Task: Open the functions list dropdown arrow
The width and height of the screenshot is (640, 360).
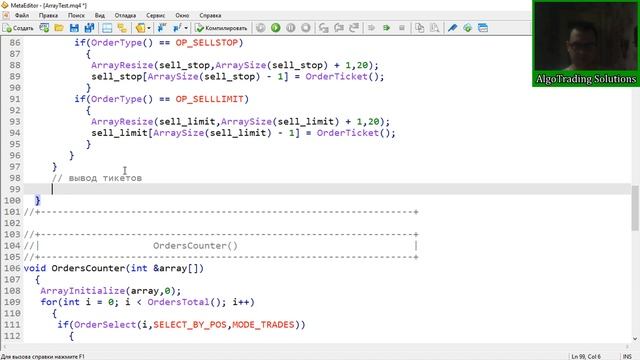Action: click(186, 28)
